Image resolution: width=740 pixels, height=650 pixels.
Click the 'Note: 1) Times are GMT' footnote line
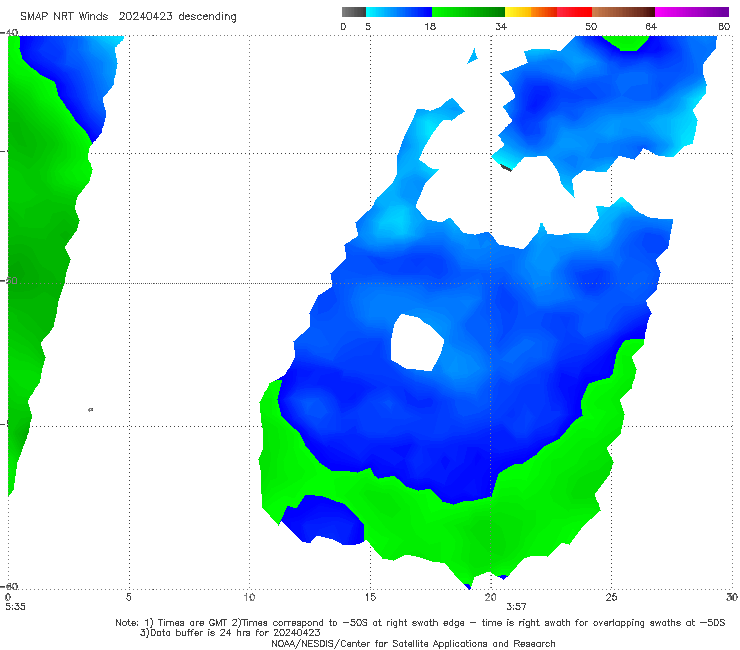tap(420, 623)
